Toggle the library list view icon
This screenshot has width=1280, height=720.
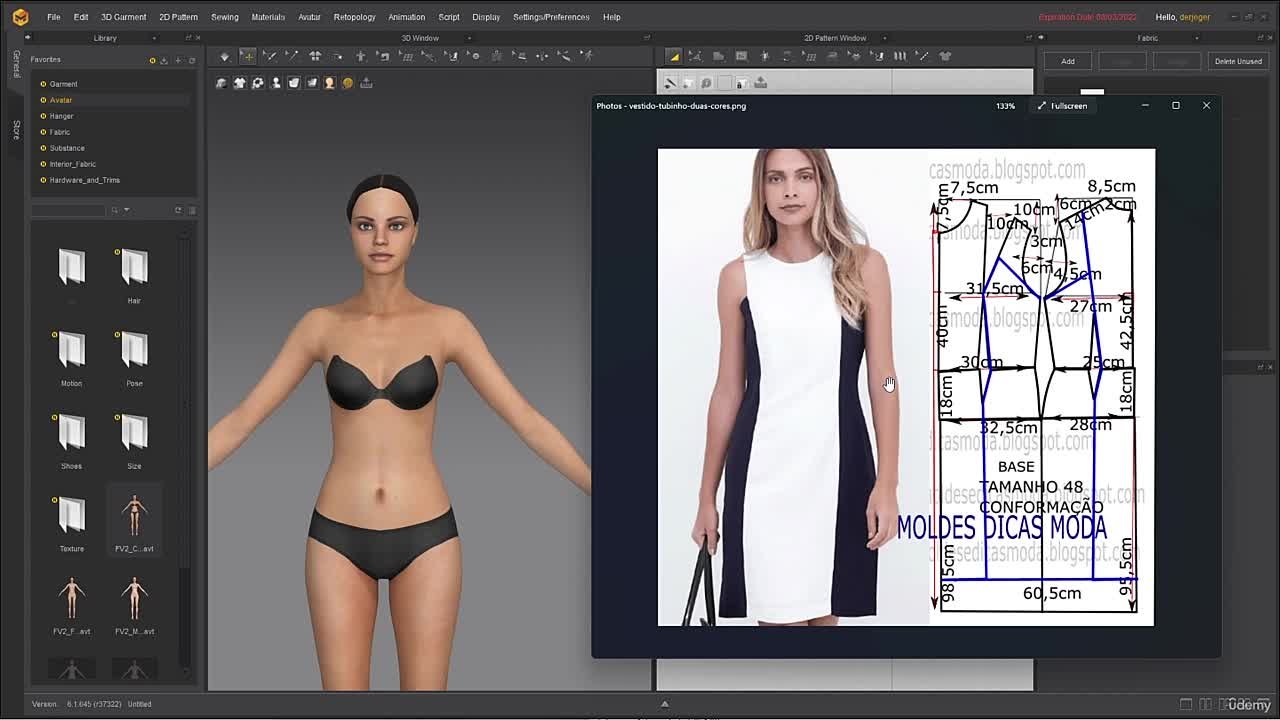(192, 210)
